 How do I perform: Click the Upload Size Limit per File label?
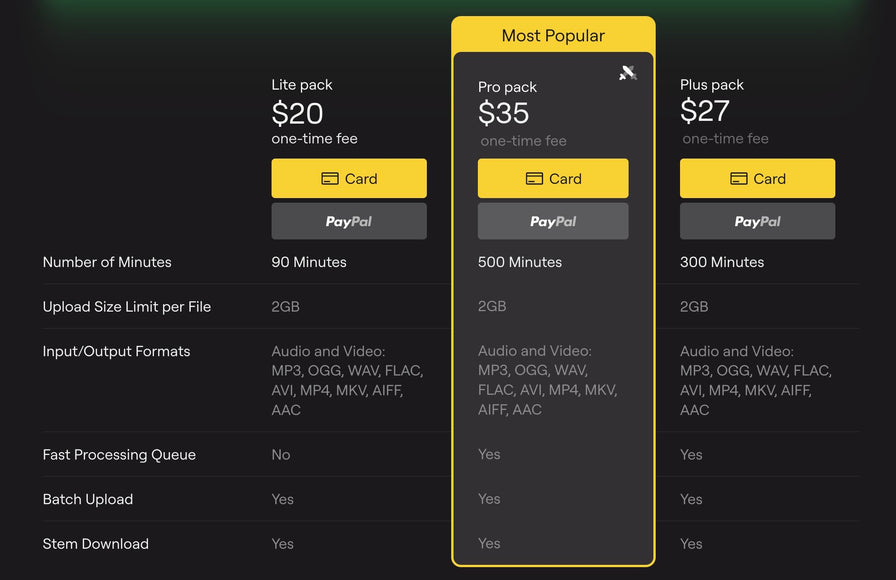127,307
